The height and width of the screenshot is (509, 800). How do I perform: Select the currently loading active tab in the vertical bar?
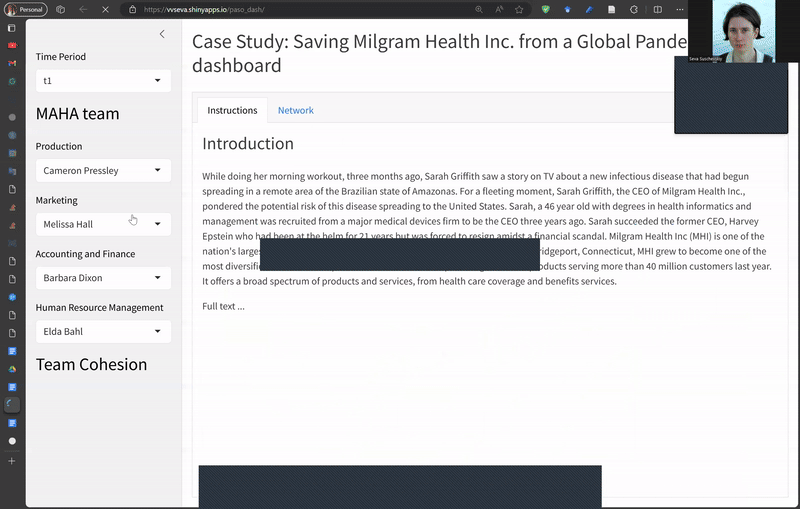(12, 404)
